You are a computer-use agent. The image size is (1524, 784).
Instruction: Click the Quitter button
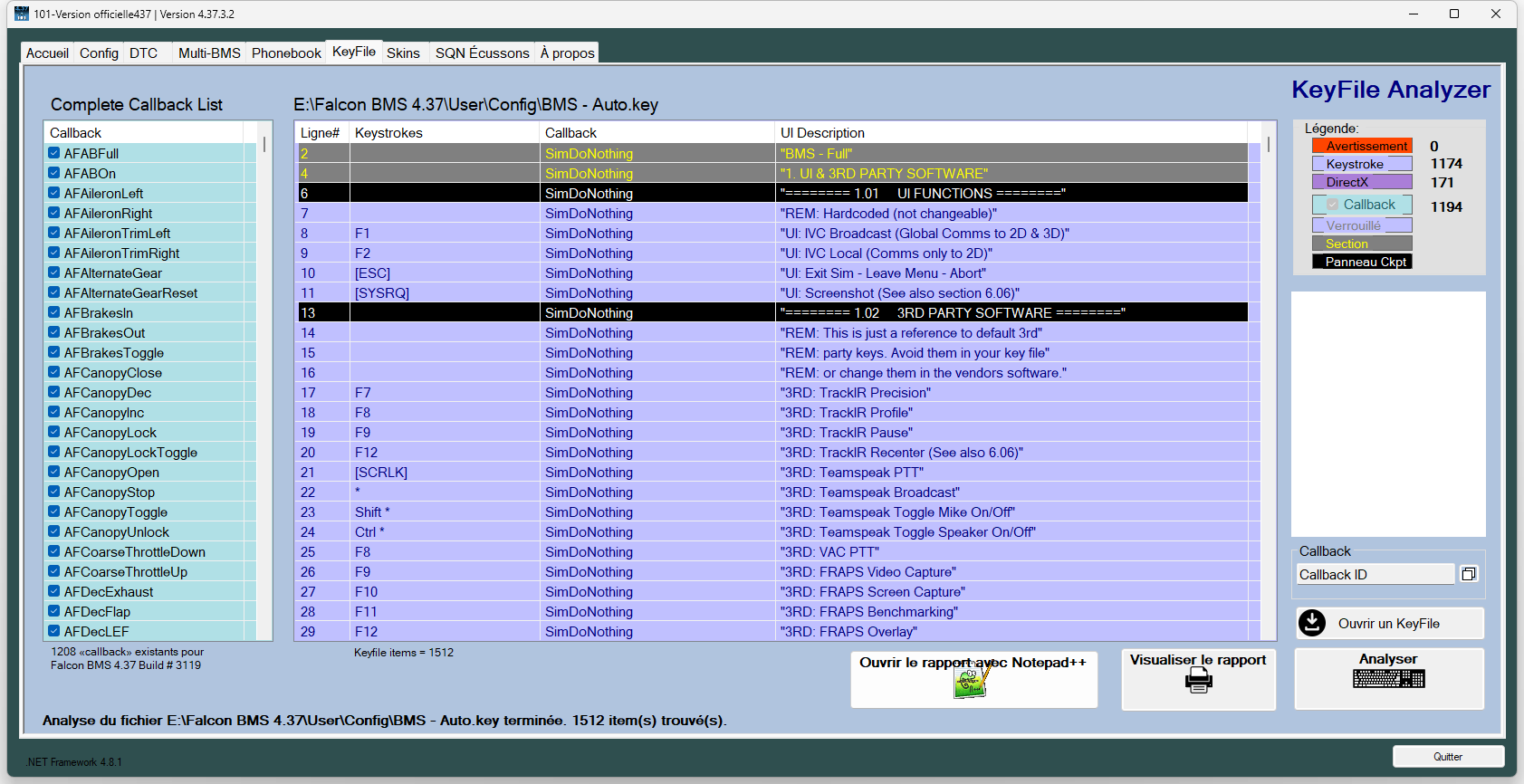1448,756
